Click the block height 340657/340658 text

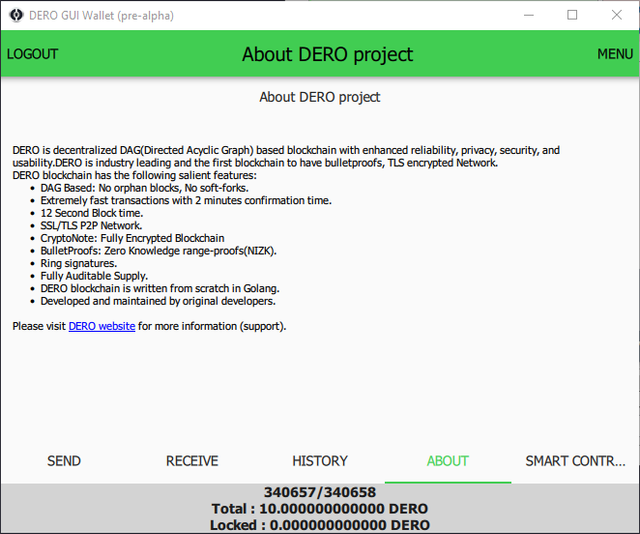[320, 492]
